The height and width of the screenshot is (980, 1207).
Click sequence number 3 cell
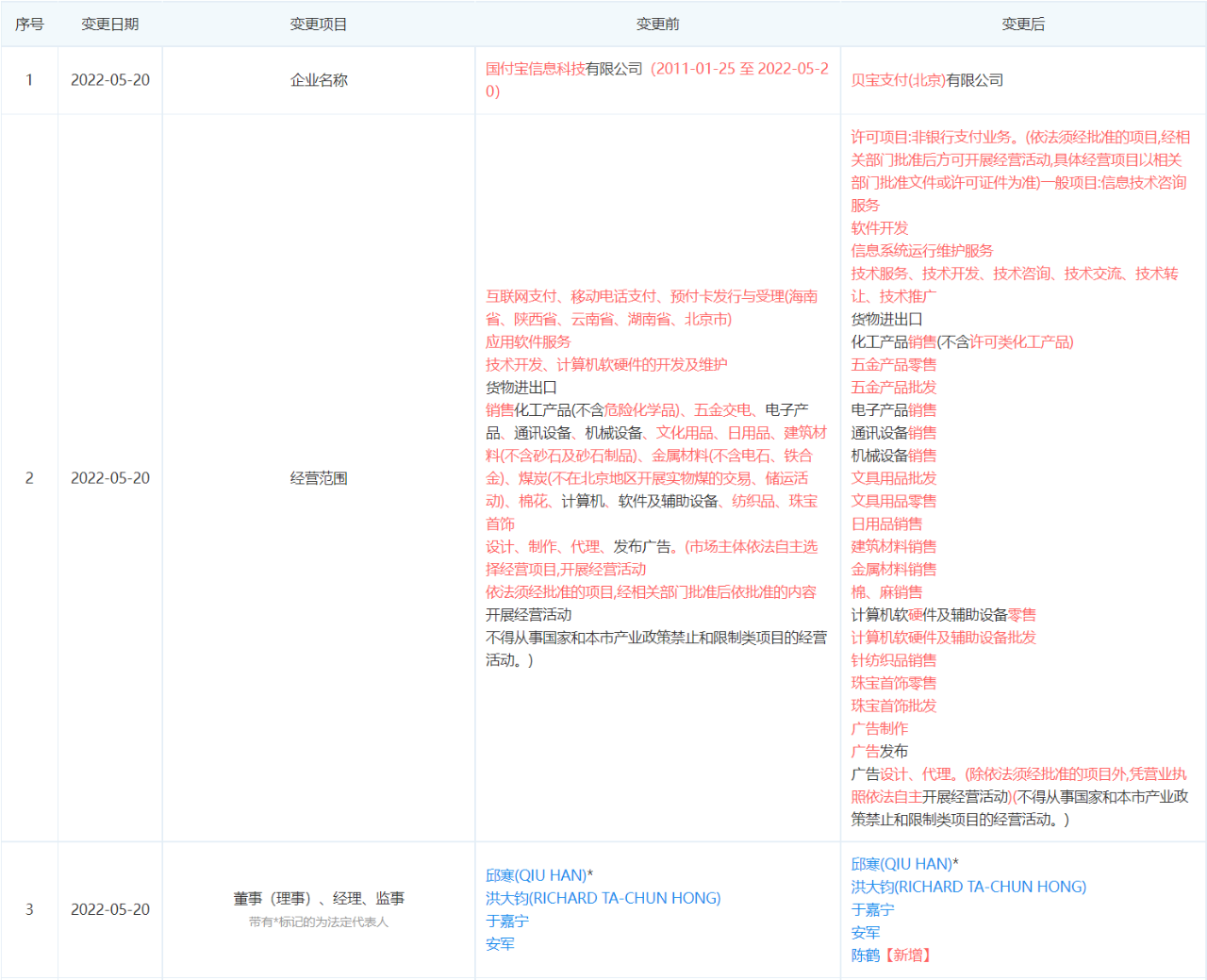tap(29, 909)
